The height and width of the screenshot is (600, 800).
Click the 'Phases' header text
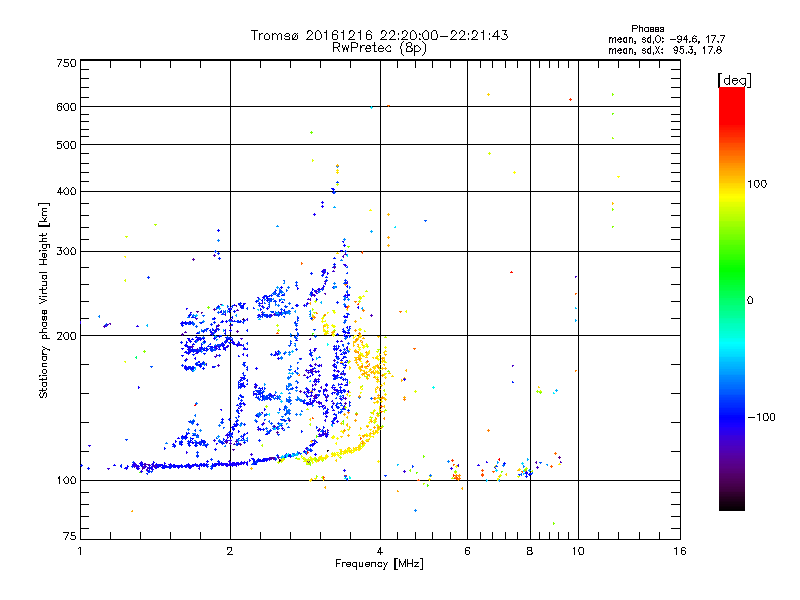coord(647,29)
